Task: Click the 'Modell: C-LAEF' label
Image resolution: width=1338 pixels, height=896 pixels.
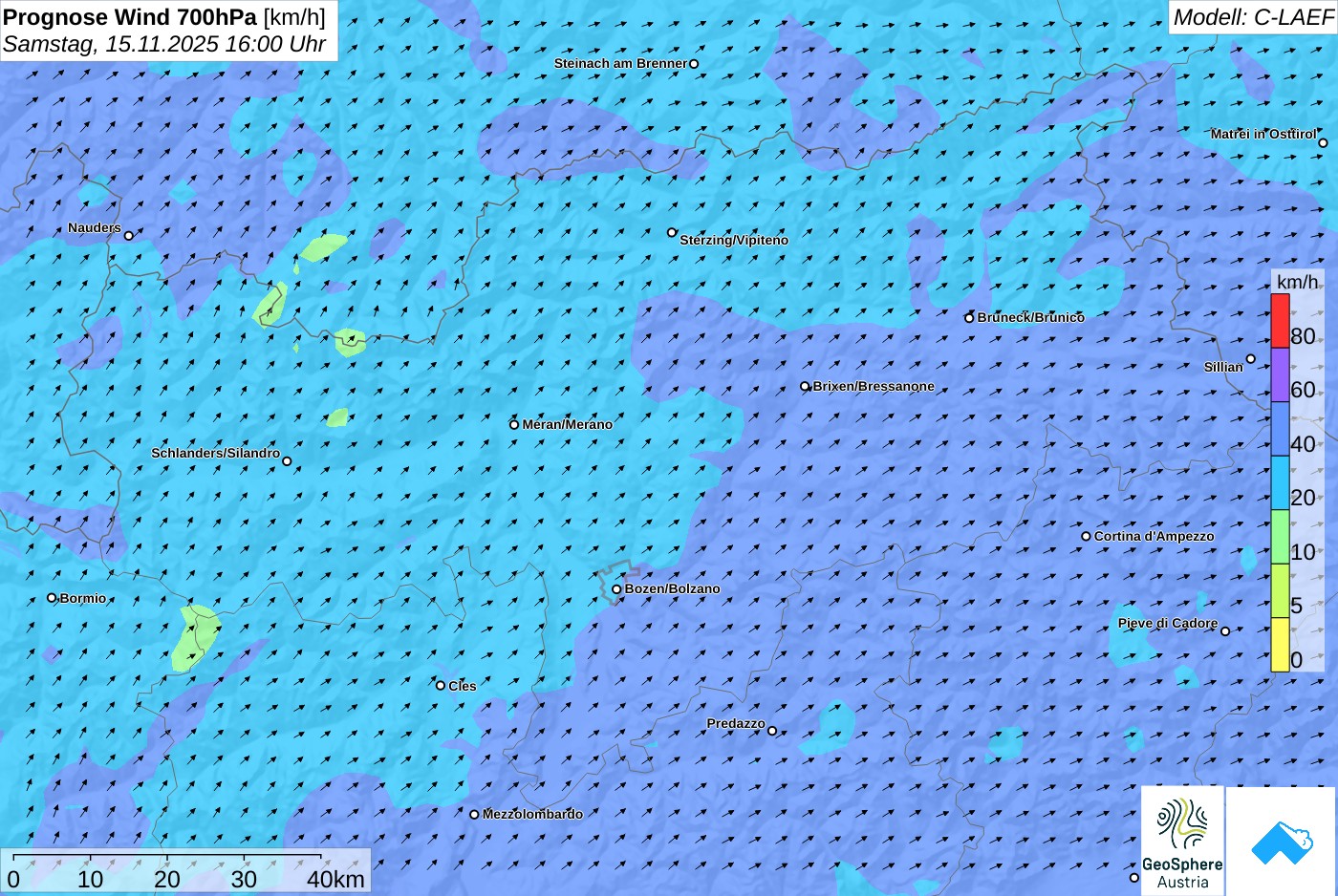Action: pos(1252,17)
